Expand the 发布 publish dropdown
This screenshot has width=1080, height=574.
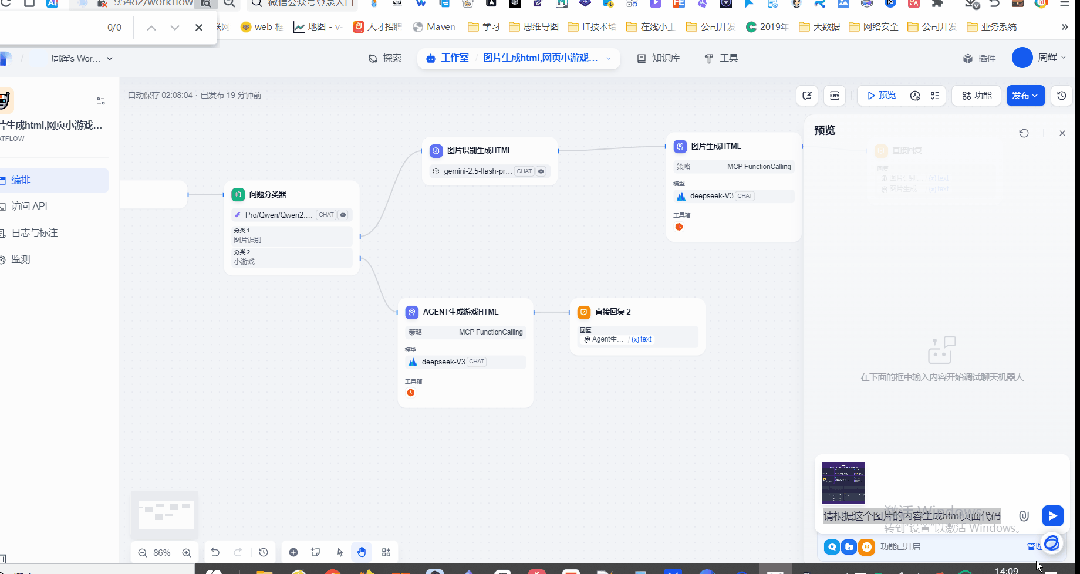(1025, 96)
